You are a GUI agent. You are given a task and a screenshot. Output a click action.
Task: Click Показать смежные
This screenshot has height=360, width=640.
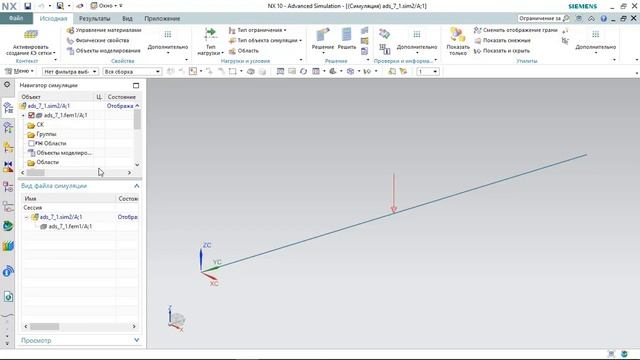coord(502,40)
